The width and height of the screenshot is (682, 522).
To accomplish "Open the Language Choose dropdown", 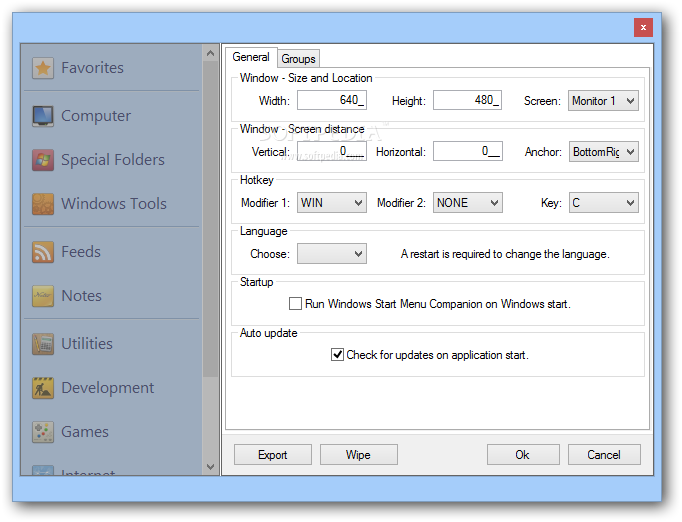I will 331,254.
